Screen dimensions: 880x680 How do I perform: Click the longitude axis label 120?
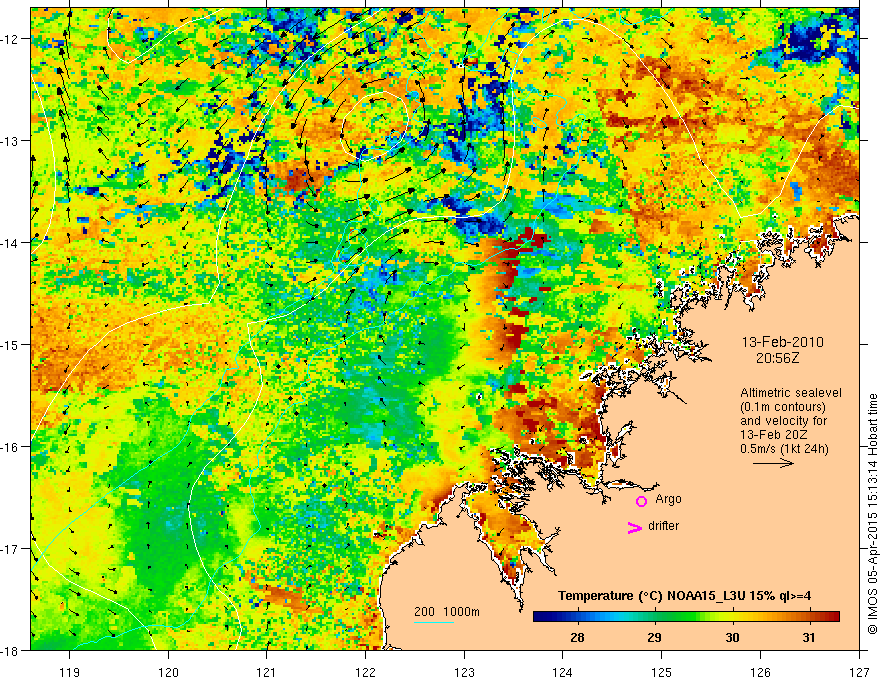pos(168,672)
